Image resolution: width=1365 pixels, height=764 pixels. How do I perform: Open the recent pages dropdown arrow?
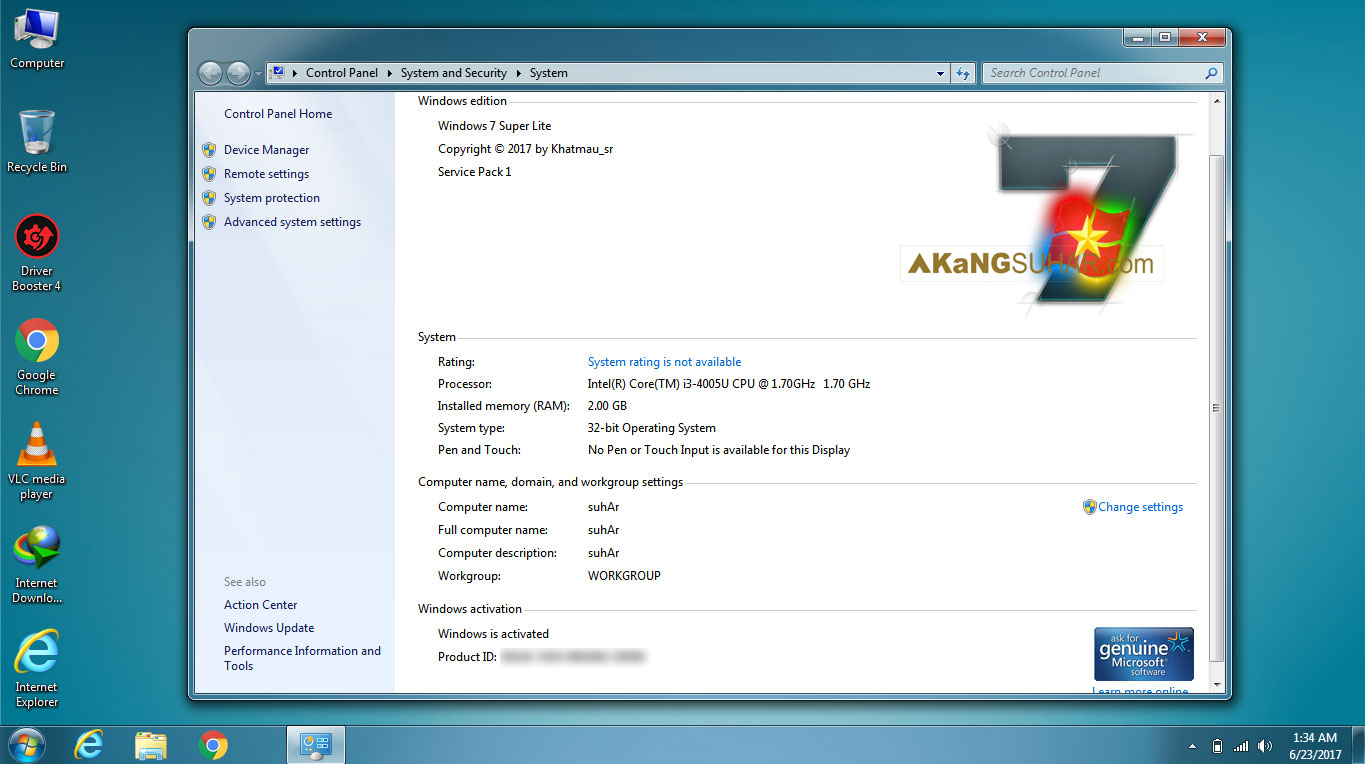pos(258,73)
